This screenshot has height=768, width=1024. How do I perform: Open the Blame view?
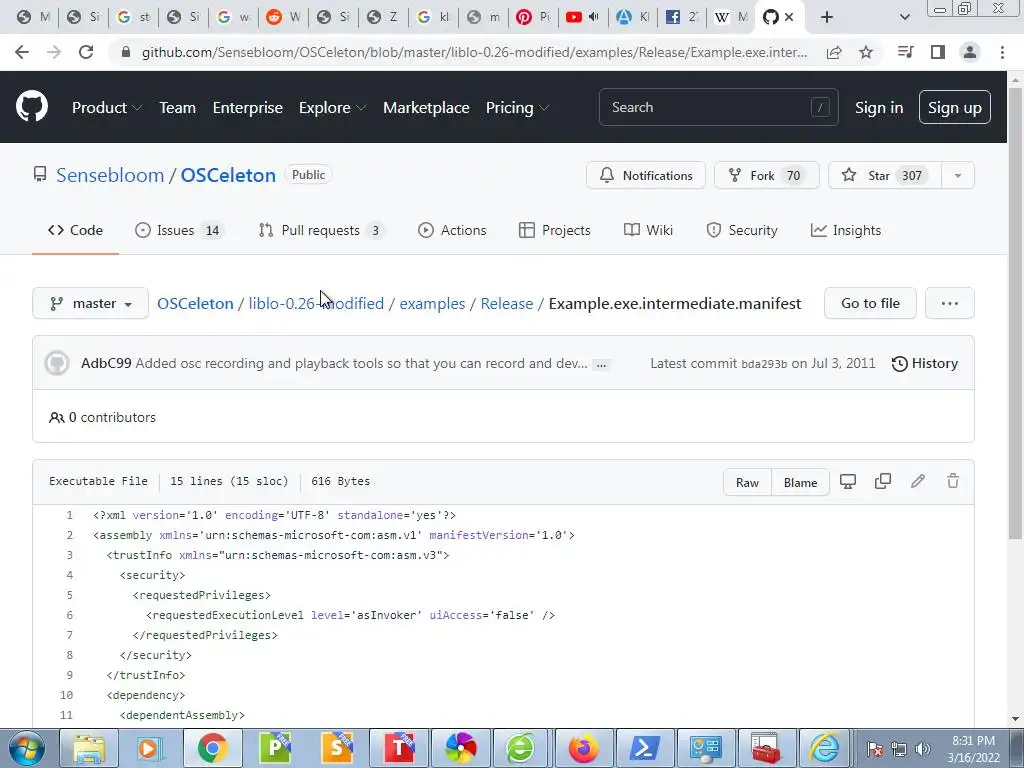click(x=800, y=483)
